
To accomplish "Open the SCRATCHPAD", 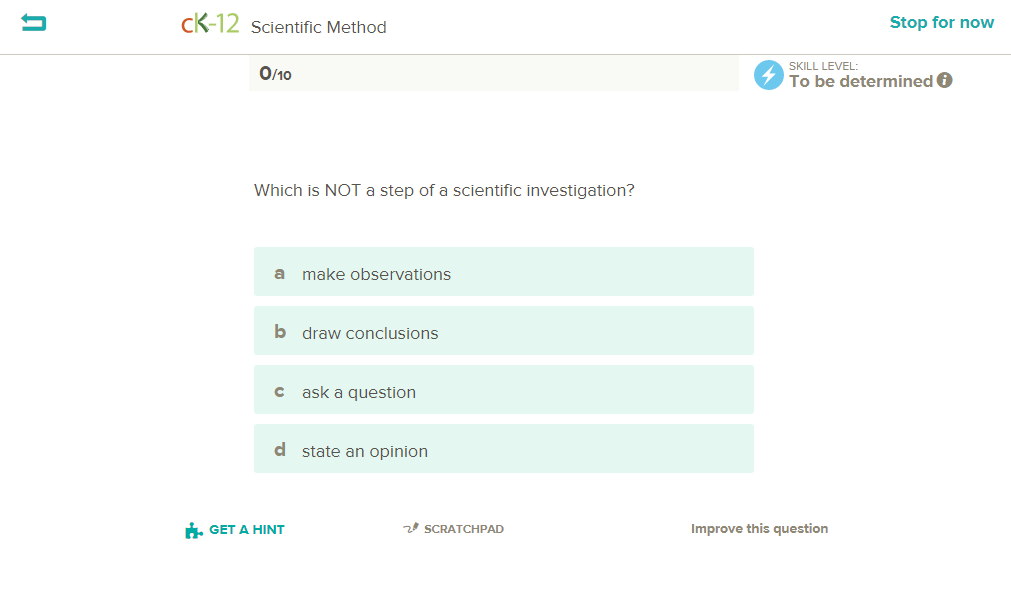I will [464, 528].
